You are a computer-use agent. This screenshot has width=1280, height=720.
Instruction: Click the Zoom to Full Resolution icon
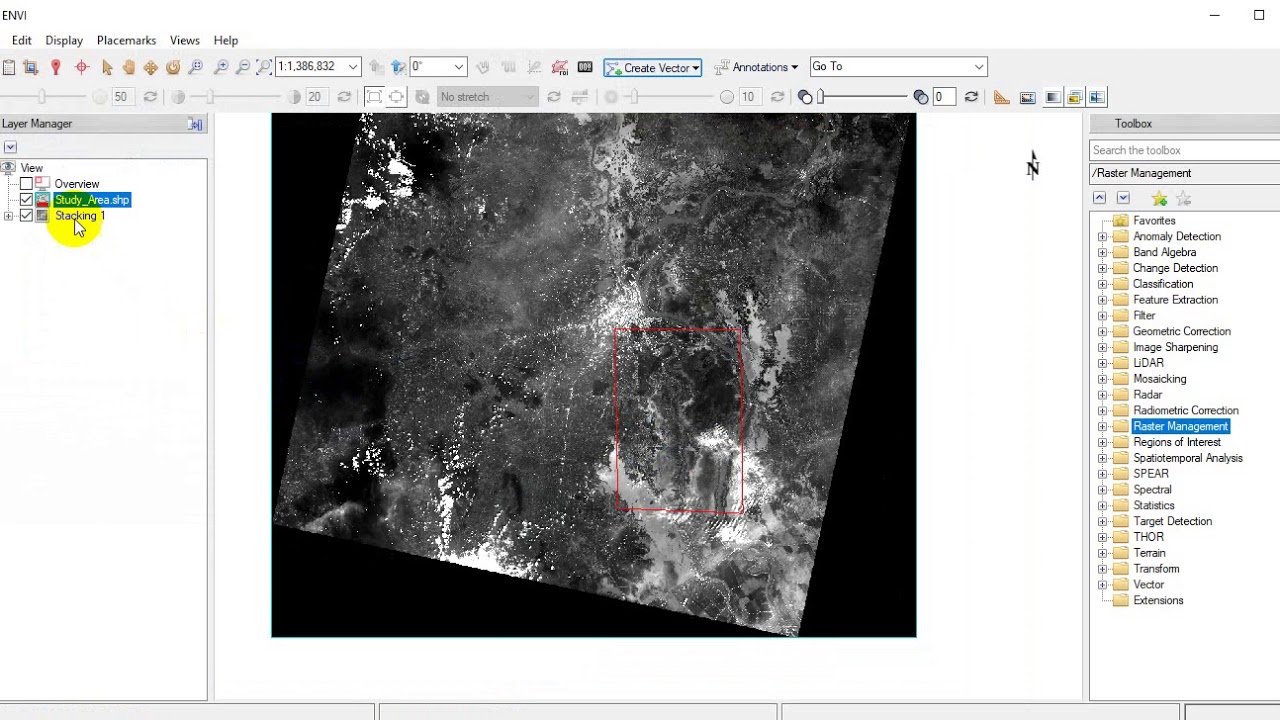(x=396, y=97)
